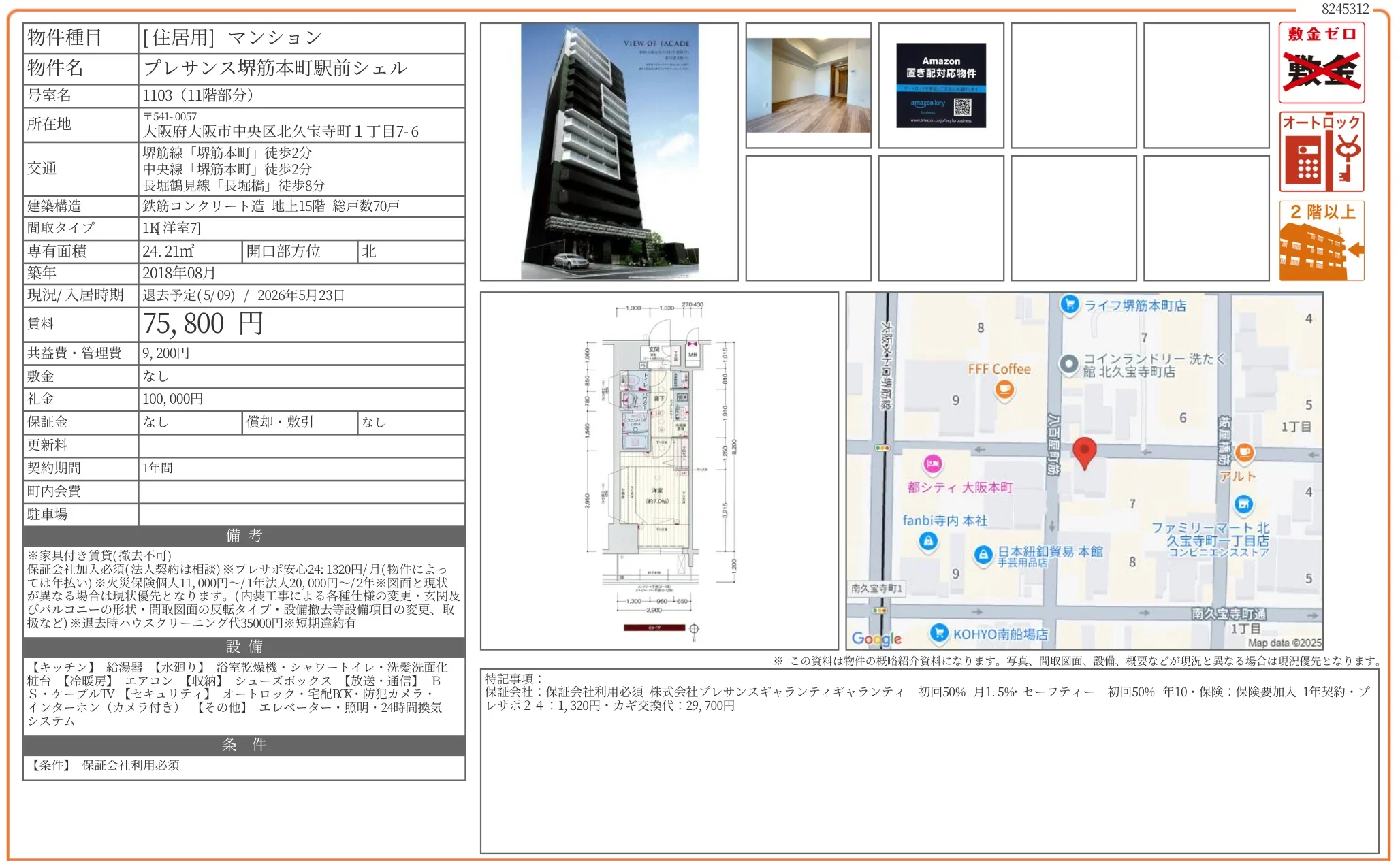This screenshot has width=1400, height=861.
Task: Click the fanbi寺内 本社 marker
Action: (927, 541)
